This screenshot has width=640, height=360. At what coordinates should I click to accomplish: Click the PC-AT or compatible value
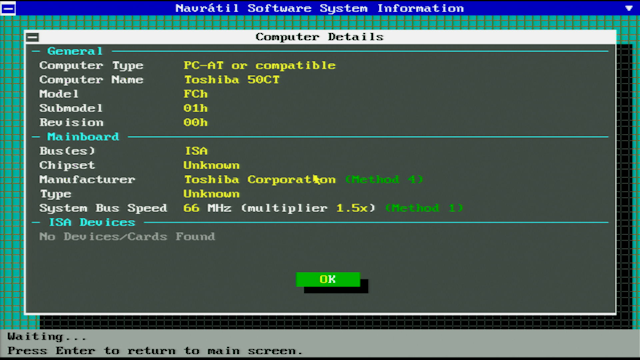[260, 65]
